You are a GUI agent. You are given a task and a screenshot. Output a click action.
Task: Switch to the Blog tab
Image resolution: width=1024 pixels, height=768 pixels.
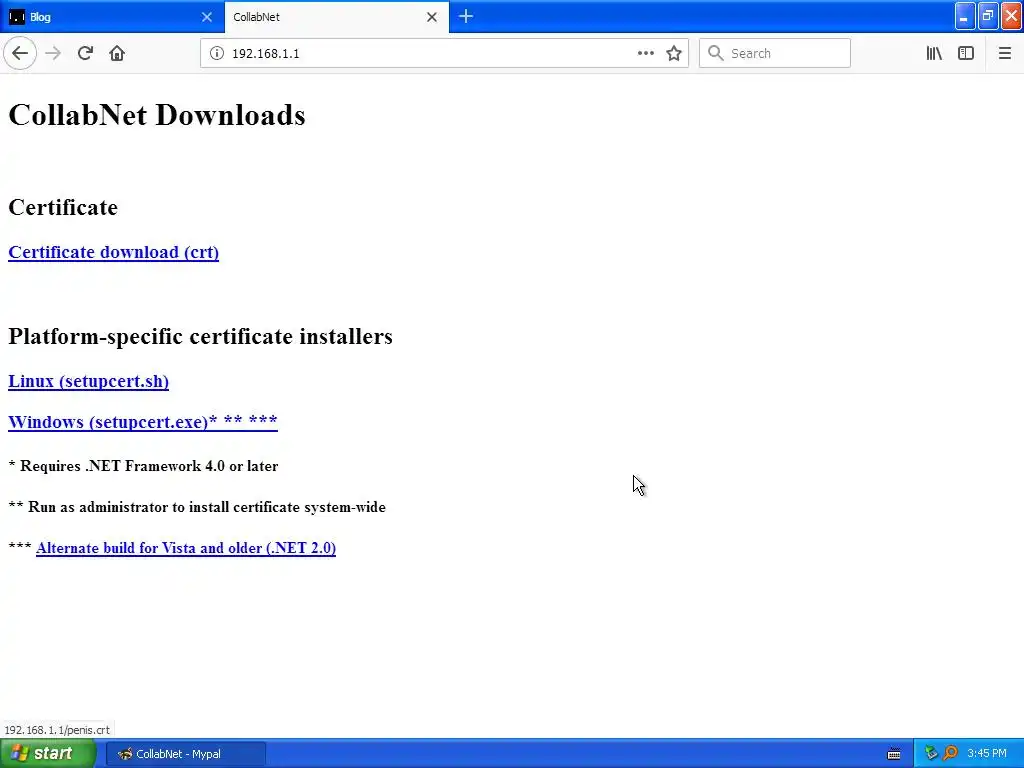111,17
